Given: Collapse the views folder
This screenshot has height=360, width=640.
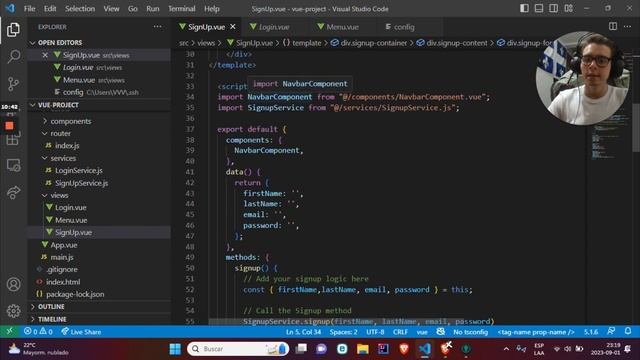Looking at the screenshot, I should coord(59,195).
